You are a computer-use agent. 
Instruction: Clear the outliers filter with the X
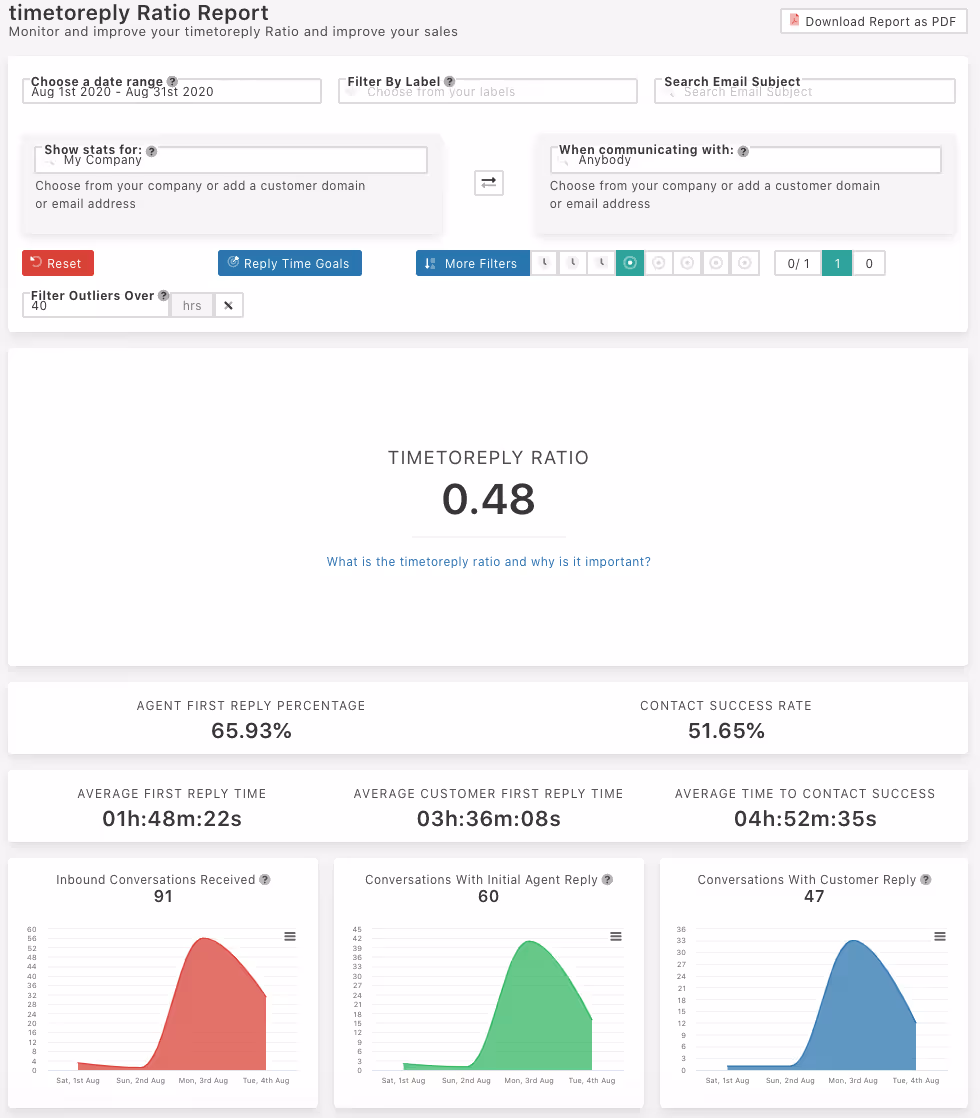tap(228, 305)
